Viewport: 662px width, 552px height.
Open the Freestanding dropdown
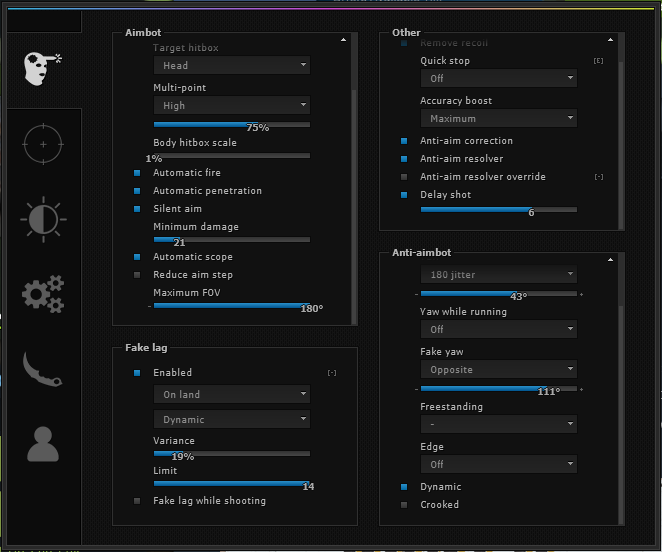(498, 424)
